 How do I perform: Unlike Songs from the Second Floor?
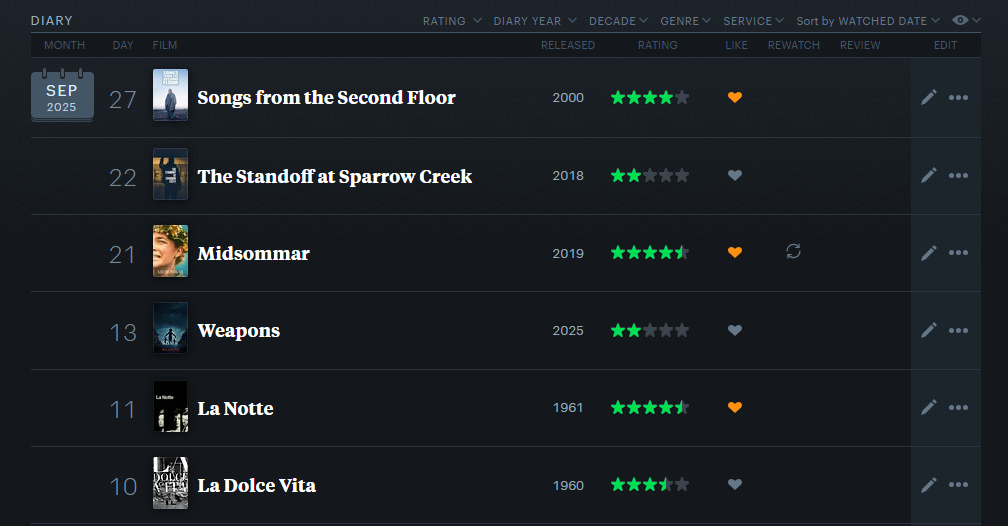click(735, 97)
